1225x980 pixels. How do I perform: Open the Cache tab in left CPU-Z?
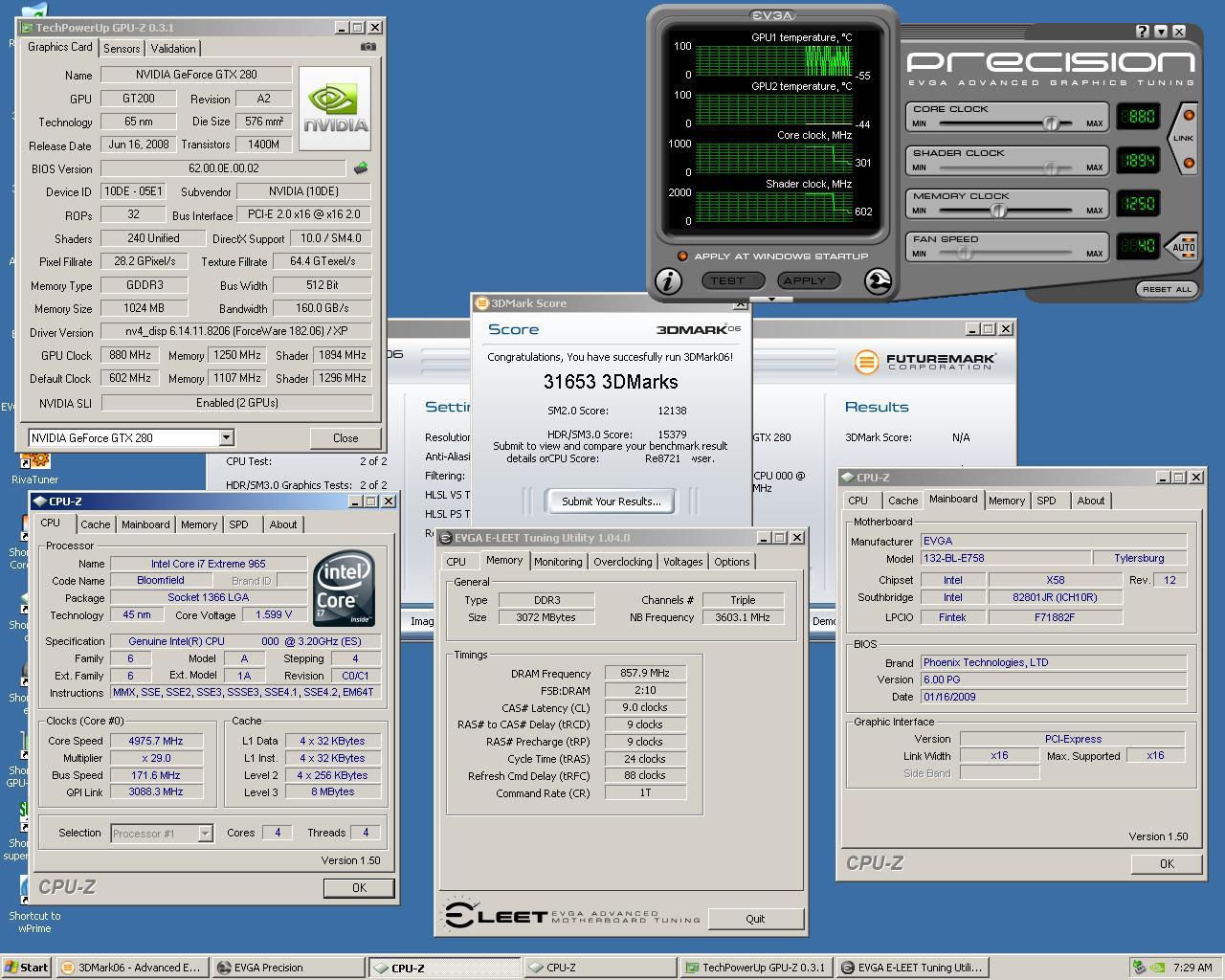pos(95,524)
